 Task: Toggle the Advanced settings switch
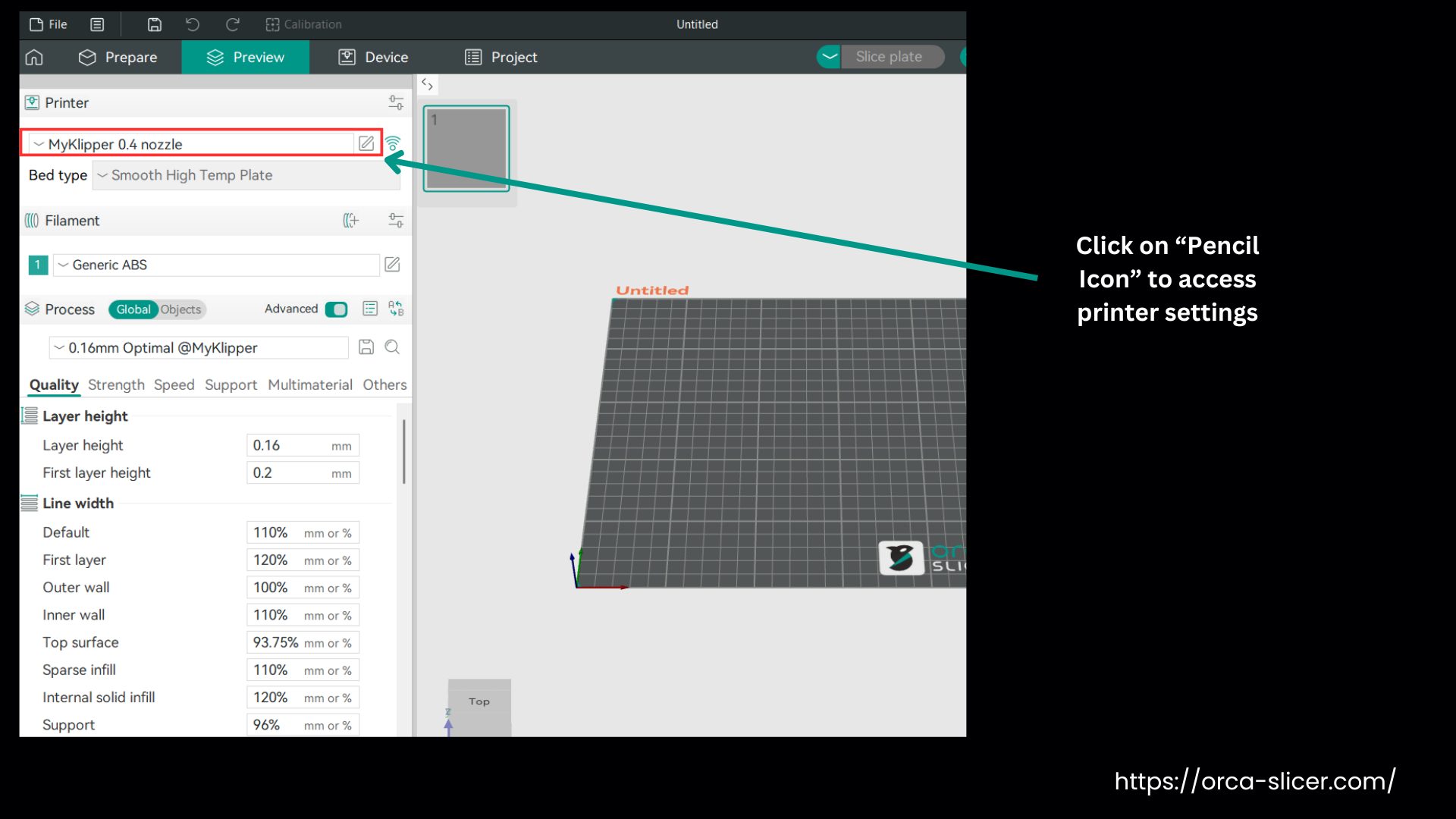(x=336, y=309)
